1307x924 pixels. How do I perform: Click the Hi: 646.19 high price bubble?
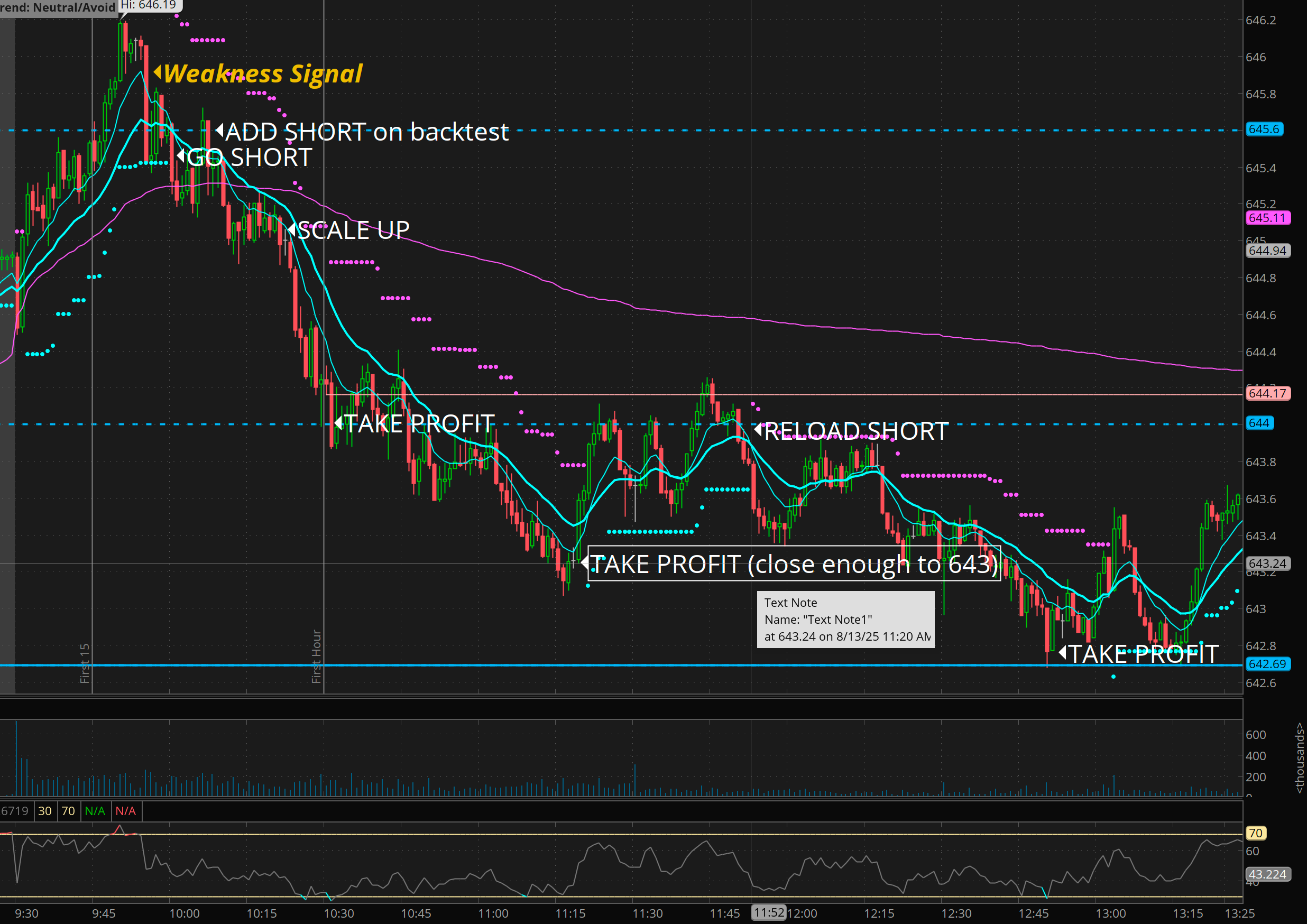(149, 5)
